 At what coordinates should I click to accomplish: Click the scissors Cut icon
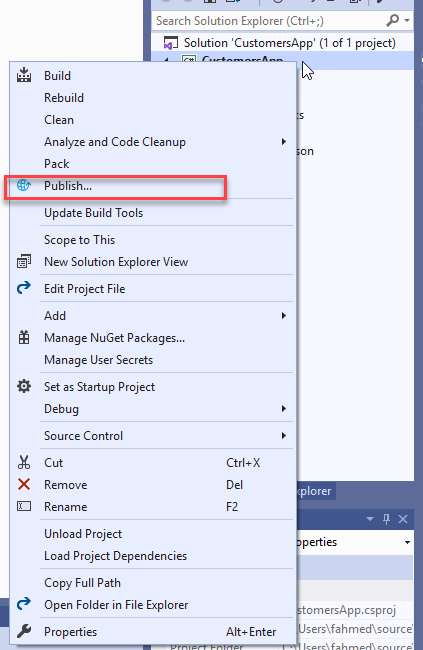point(24,462)
